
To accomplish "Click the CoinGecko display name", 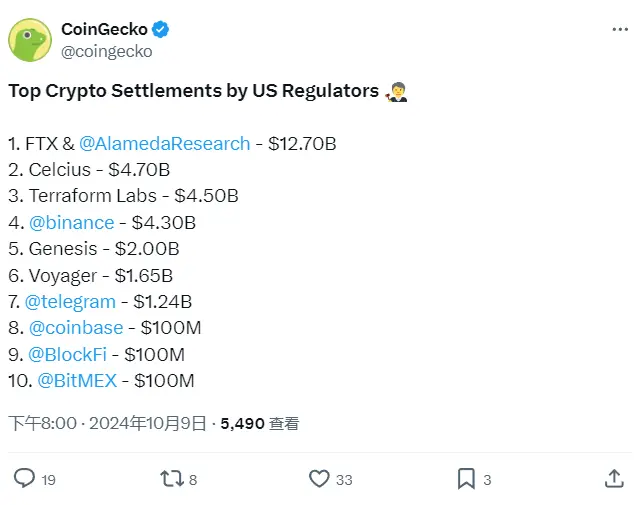I will (105, 30).
